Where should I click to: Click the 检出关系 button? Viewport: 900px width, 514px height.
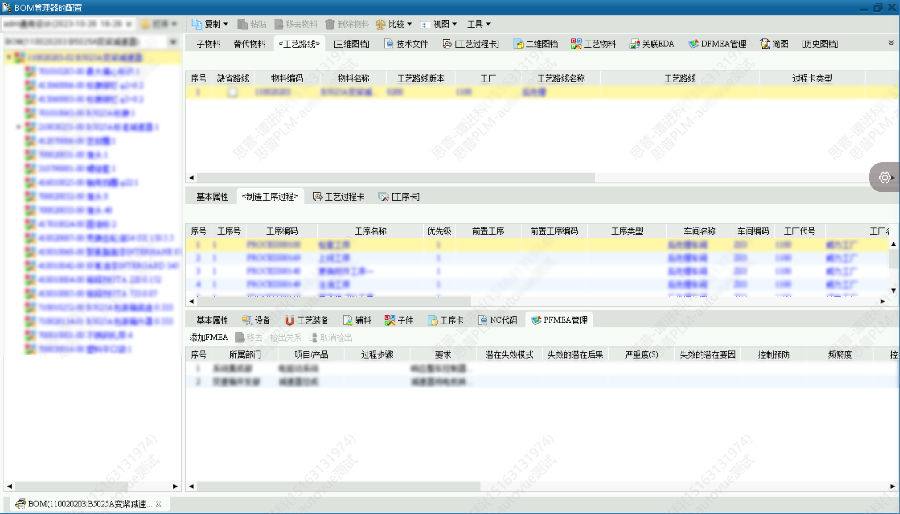click(x=285, y=338)
